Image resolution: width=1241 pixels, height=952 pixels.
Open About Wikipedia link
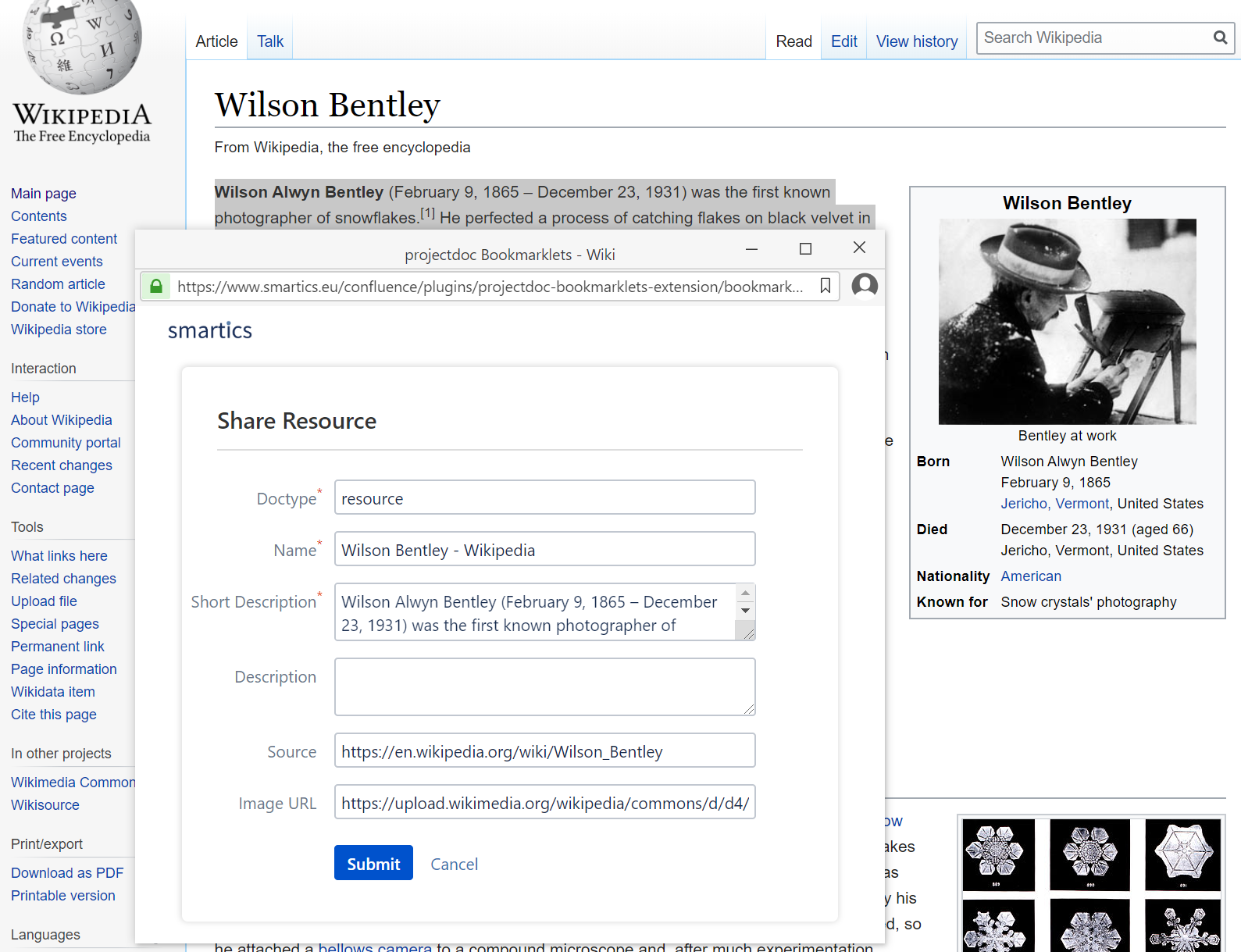[x=62, y=420]
